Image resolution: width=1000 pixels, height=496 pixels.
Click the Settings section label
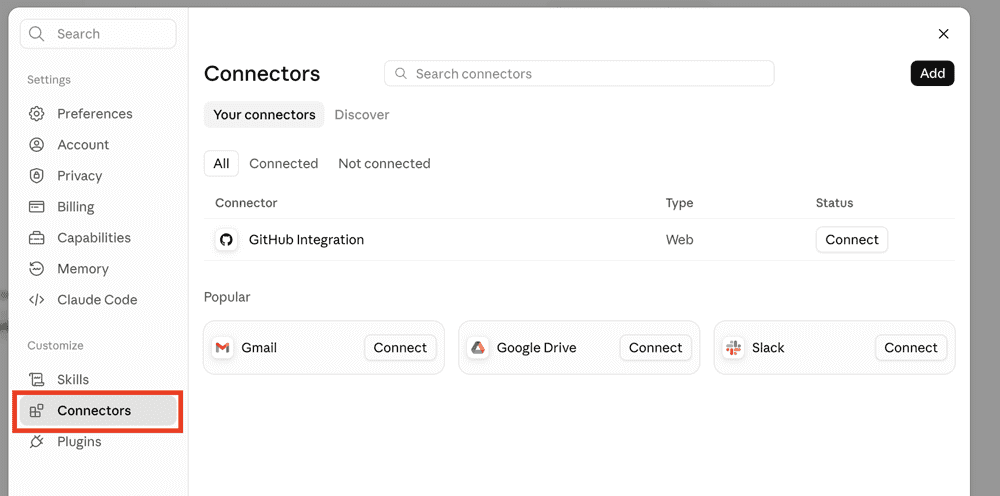coord(49,80)
